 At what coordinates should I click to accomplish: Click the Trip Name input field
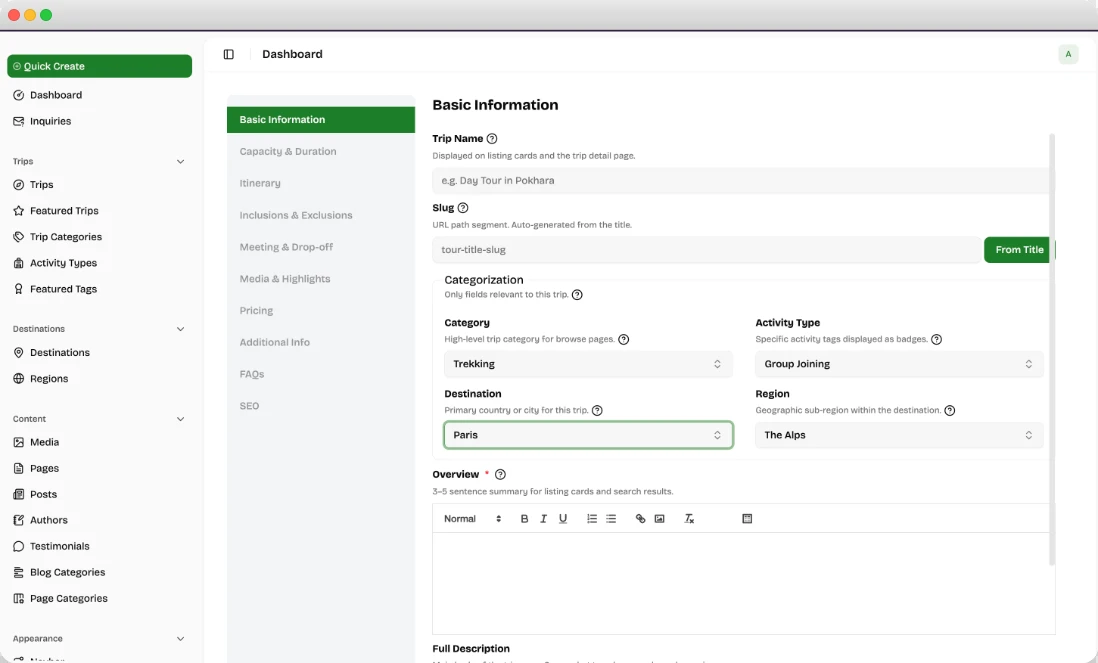(x=742, y=181)
